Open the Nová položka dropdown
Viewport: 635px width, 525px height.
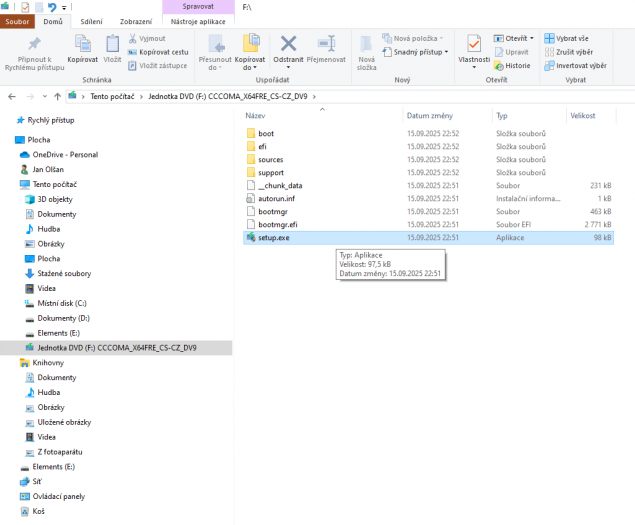[x=413, y=38]
